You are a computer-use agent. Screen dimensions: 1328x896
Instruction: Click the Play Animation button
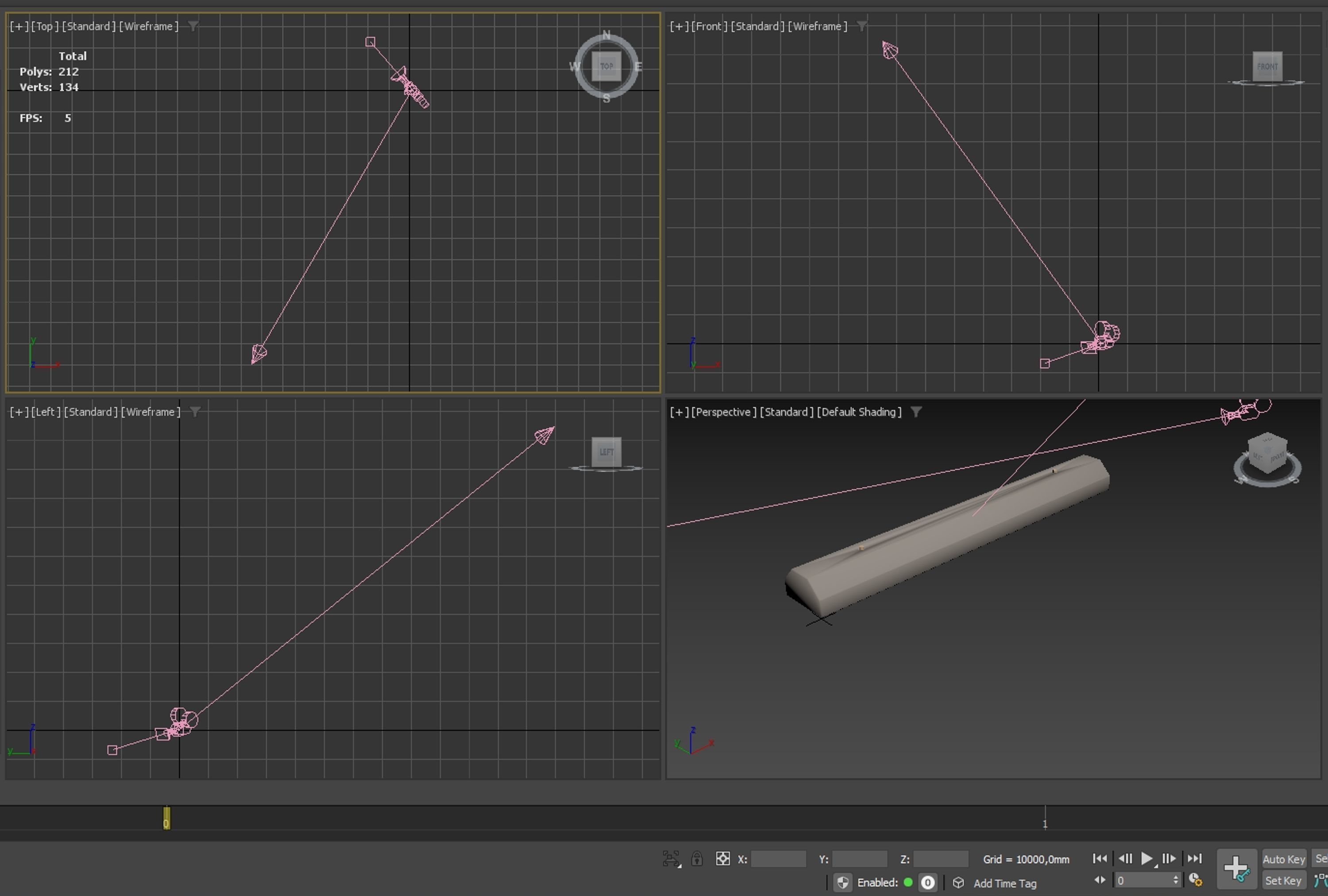pos(1147,858)
